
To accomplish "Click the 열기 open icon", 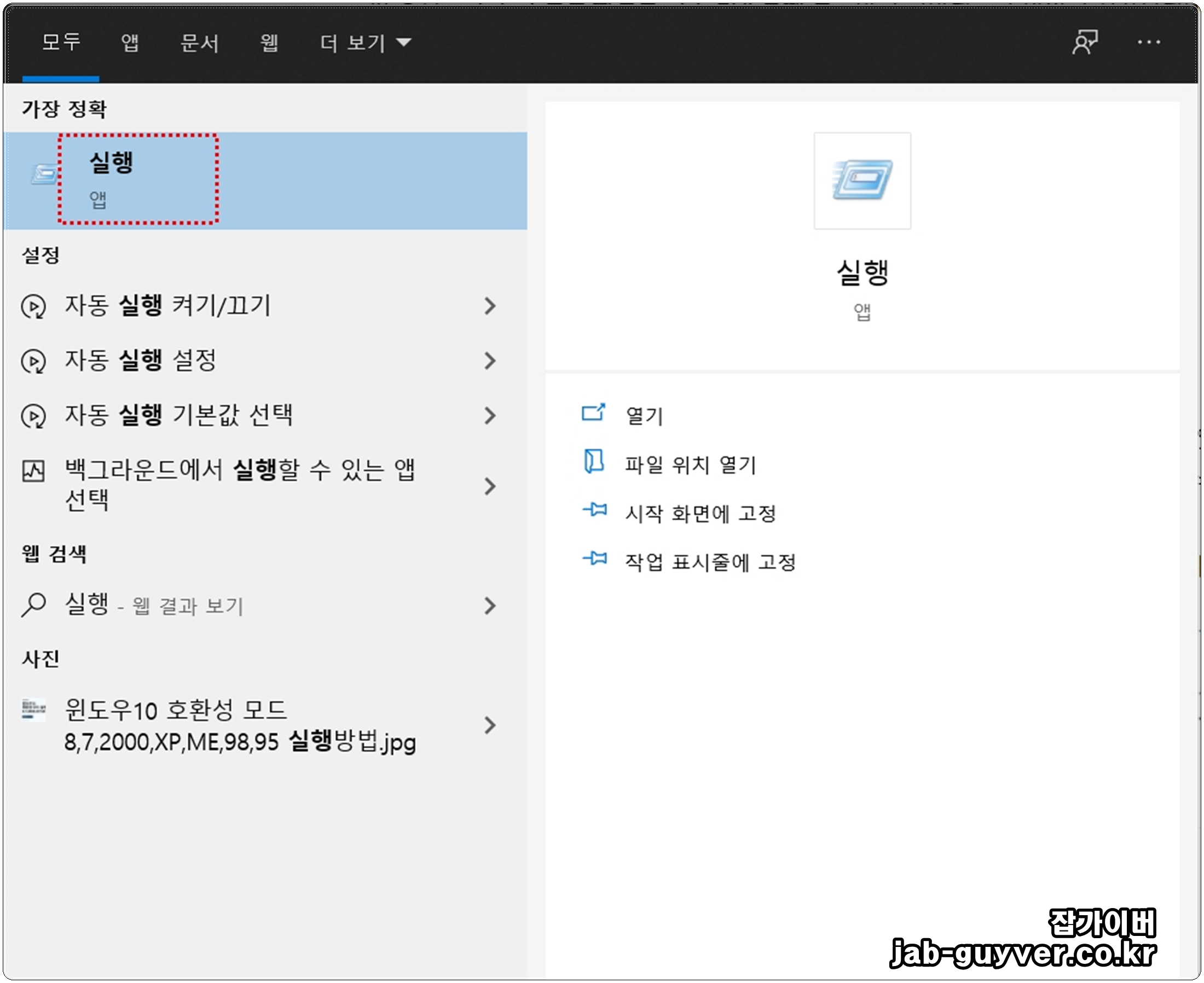I will click(593, 413).
